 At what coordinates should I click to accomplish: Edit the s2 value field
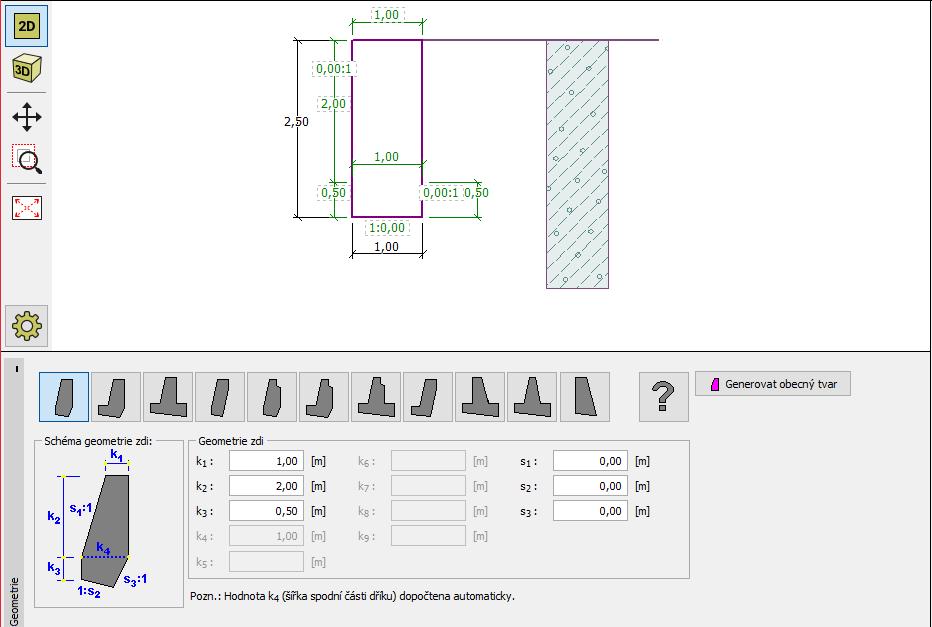590,486
